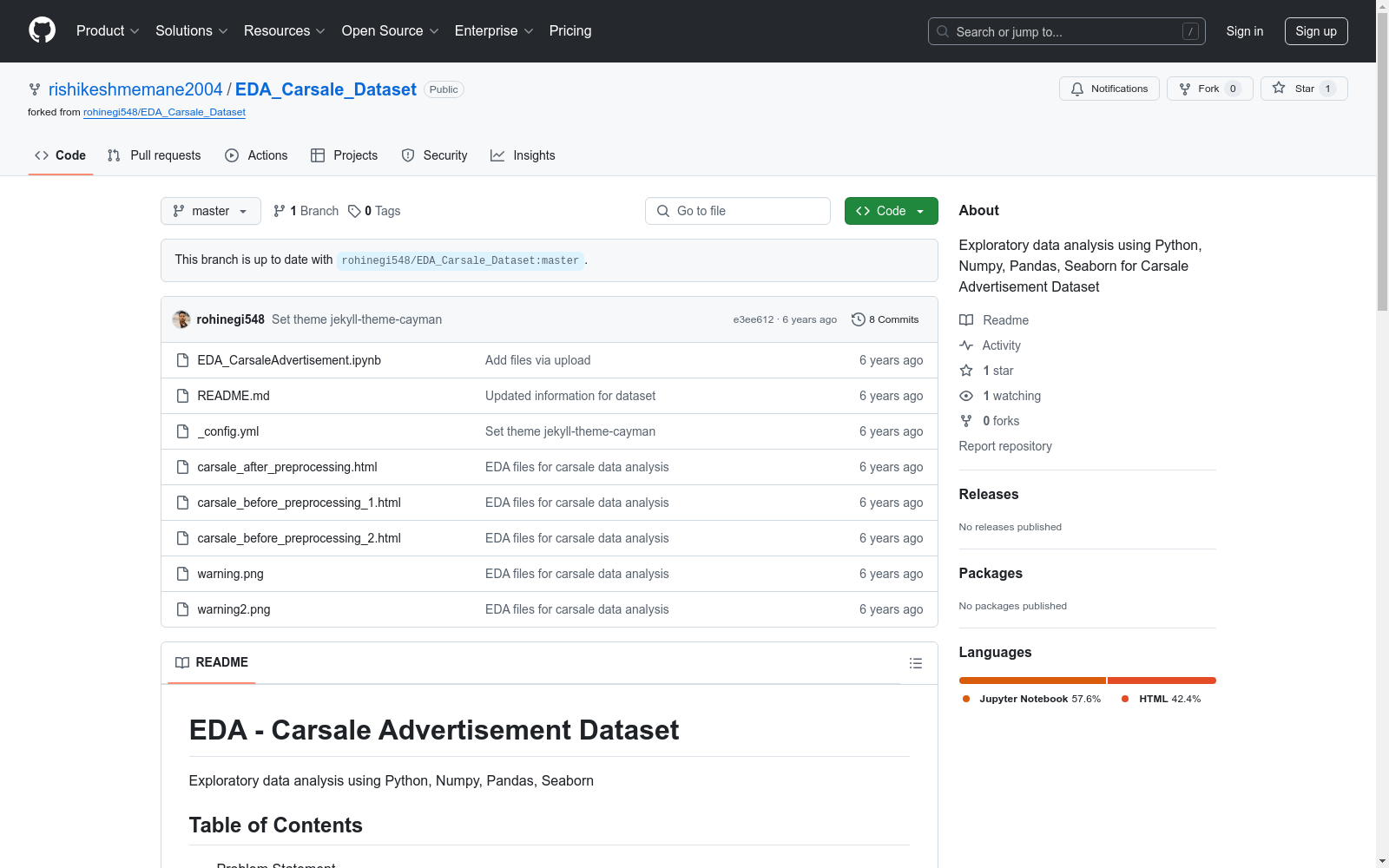Image resolution: width=1389 pixels, height=868 pixels.
Task: Click the HTML language bar segment
Action: pos(1162,681)
